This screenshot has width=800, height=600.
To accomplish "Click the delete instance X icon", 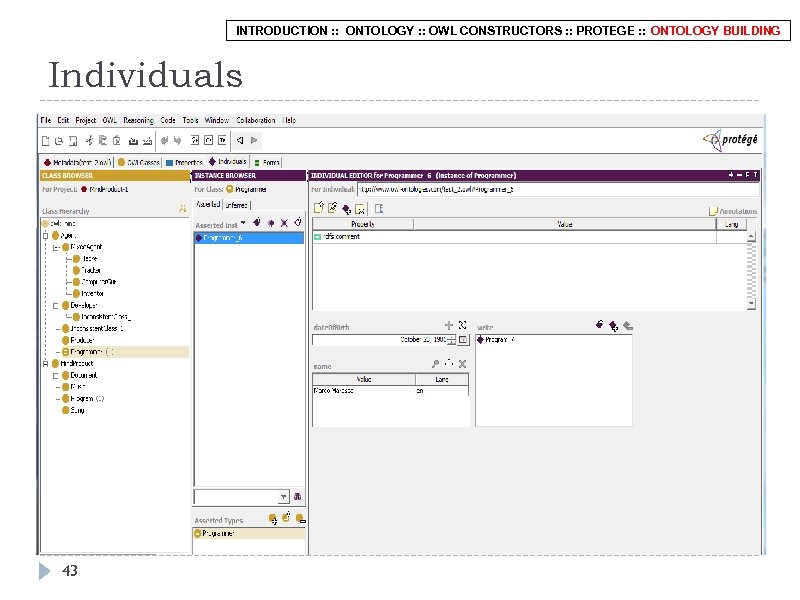I will click(285, 223).
